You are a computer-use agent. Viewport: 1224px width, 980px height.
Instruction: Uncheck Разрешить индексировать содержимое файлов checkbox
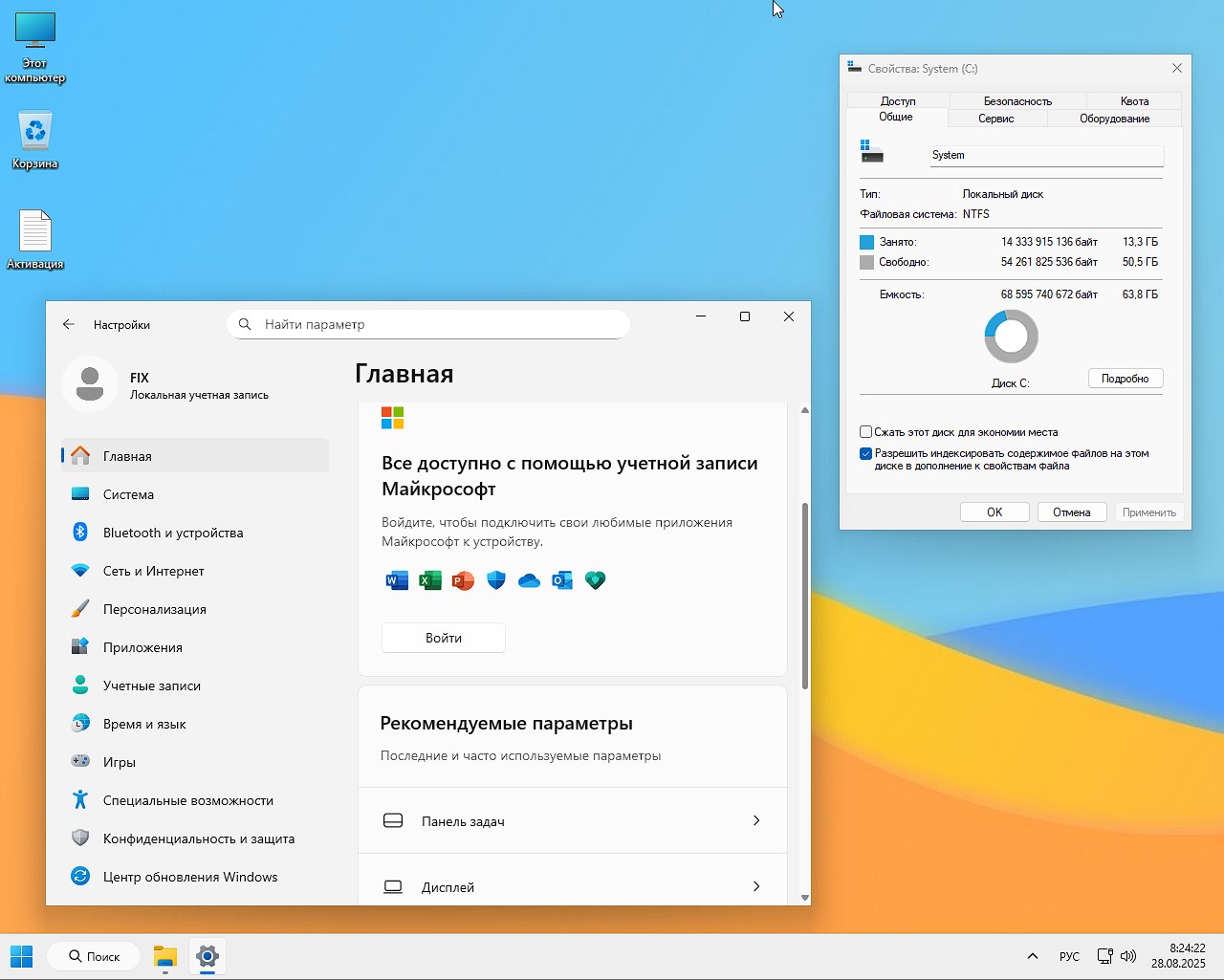pos(866,454)
